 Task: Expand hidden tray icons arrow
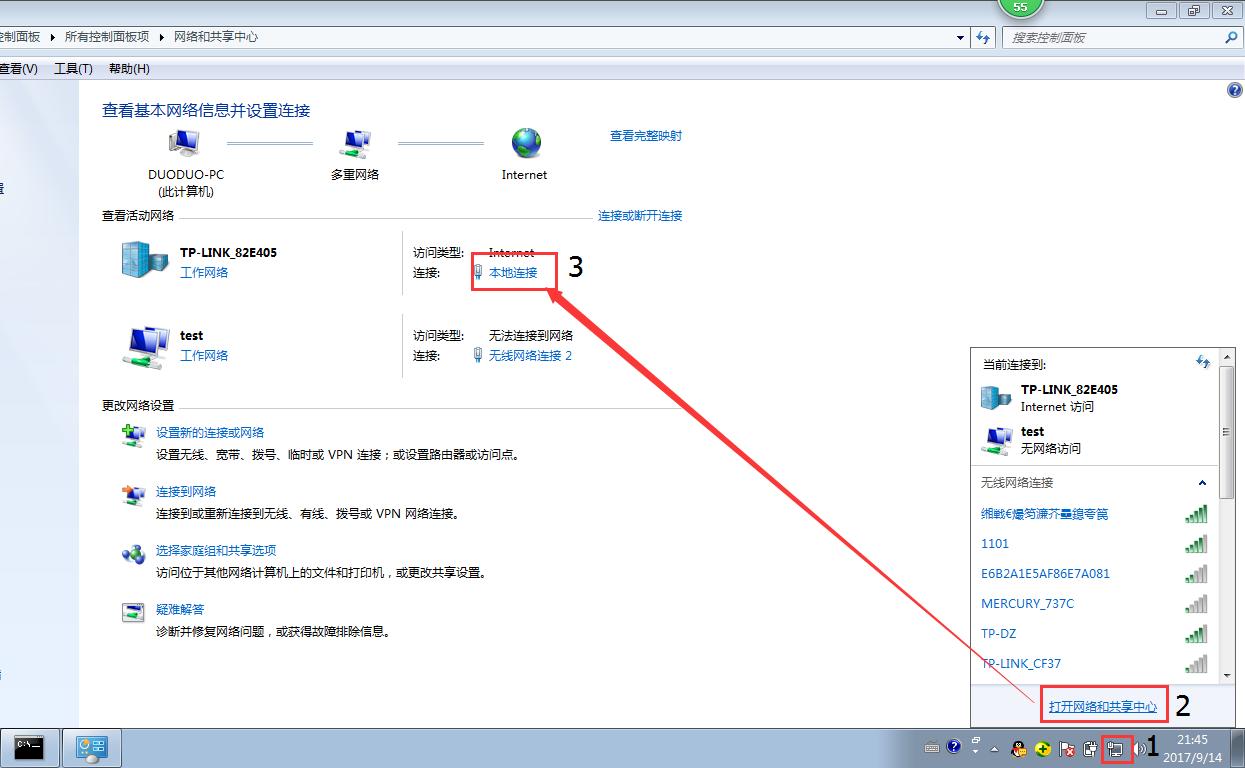point(994,747)
